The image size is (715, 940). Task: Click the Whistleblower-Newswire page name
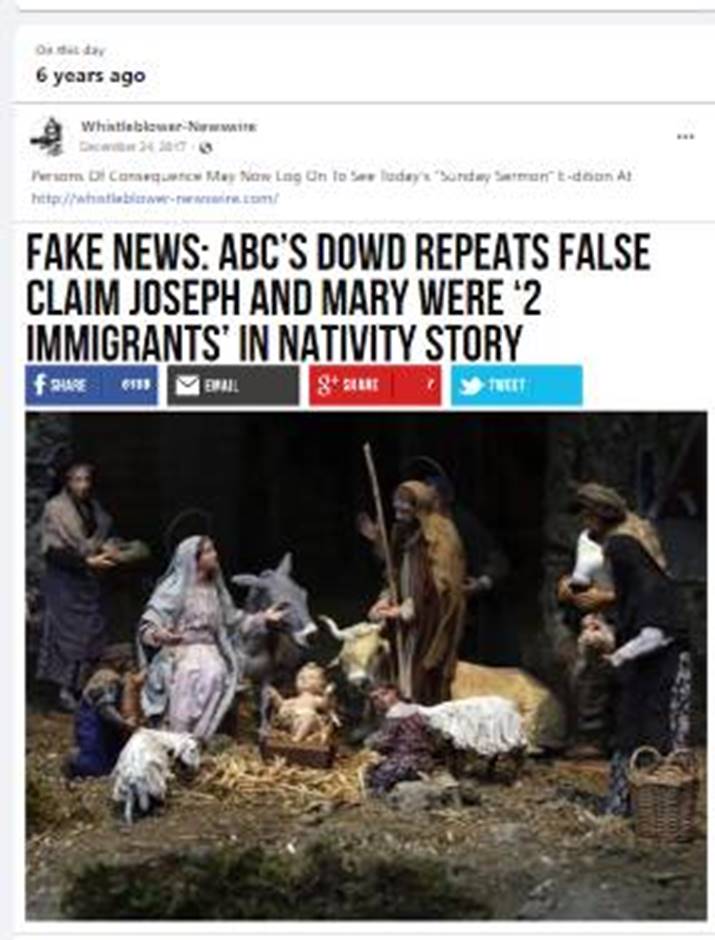coord(168,126)
